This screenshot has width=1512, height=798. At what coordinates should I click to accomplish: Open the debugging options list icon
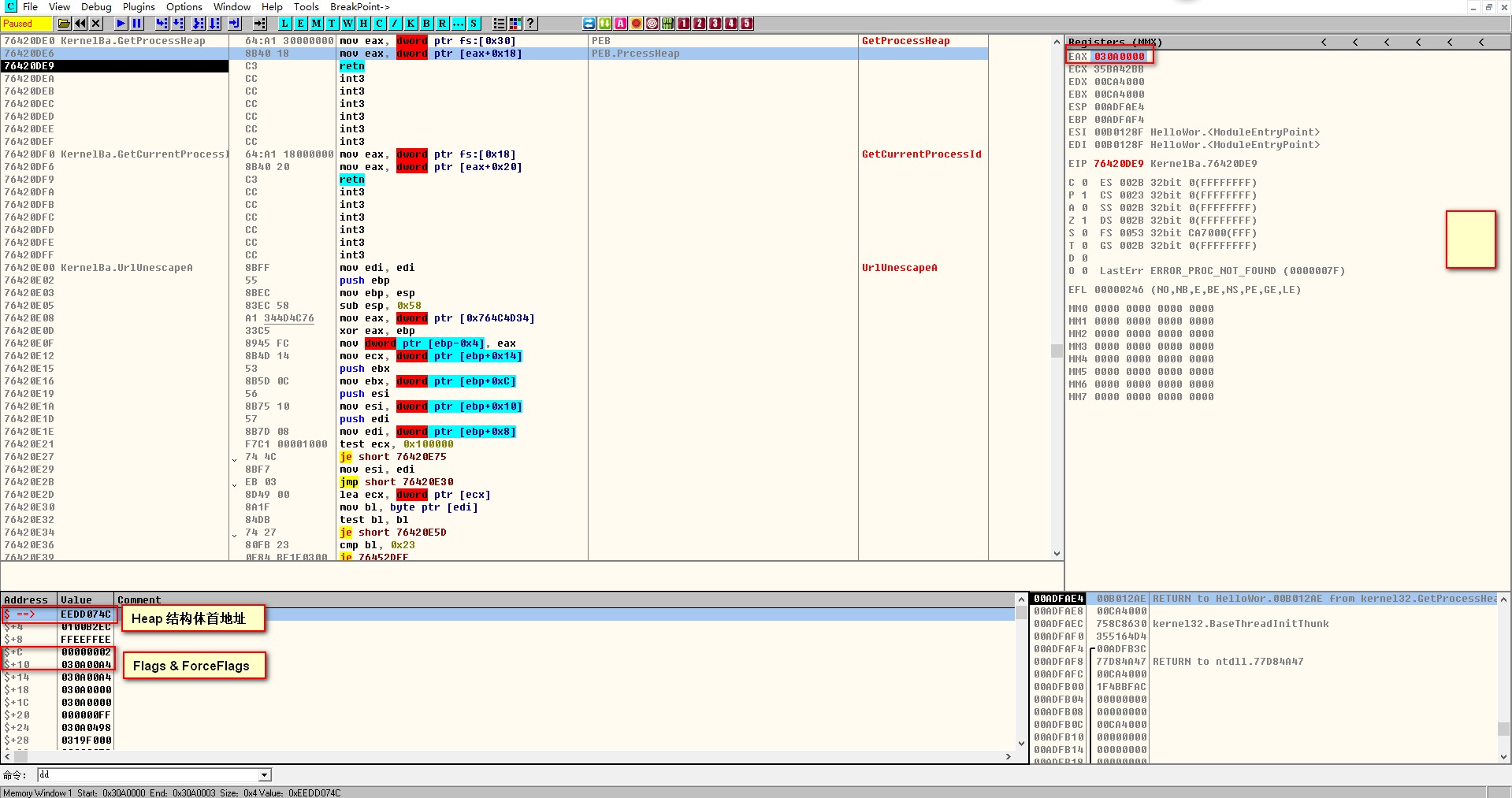click(x=500, y=24)
